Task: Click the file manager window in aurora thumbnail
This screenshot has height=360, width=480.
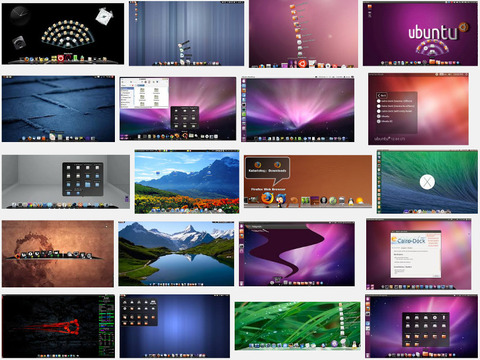Action: 144,93
